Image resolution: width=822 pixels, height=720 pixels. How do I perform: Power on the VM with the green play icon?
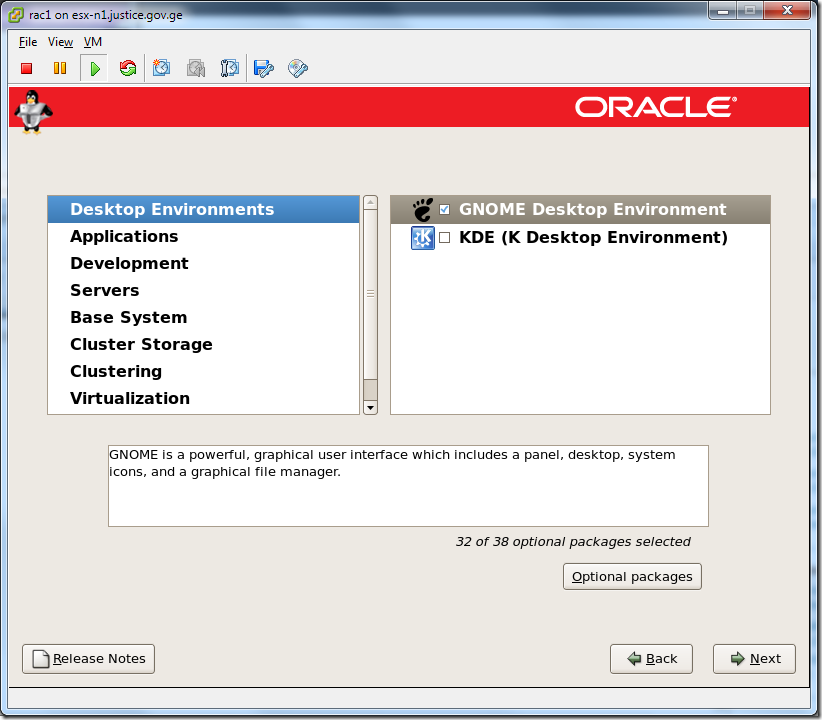click(x=94, y=68)
